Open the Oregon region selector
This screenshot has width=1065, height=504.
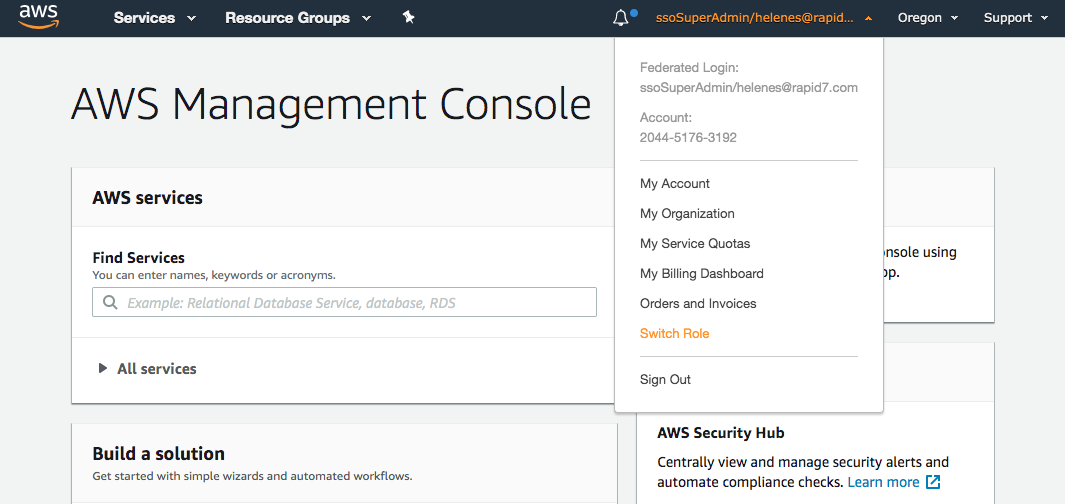click(927, 18)
